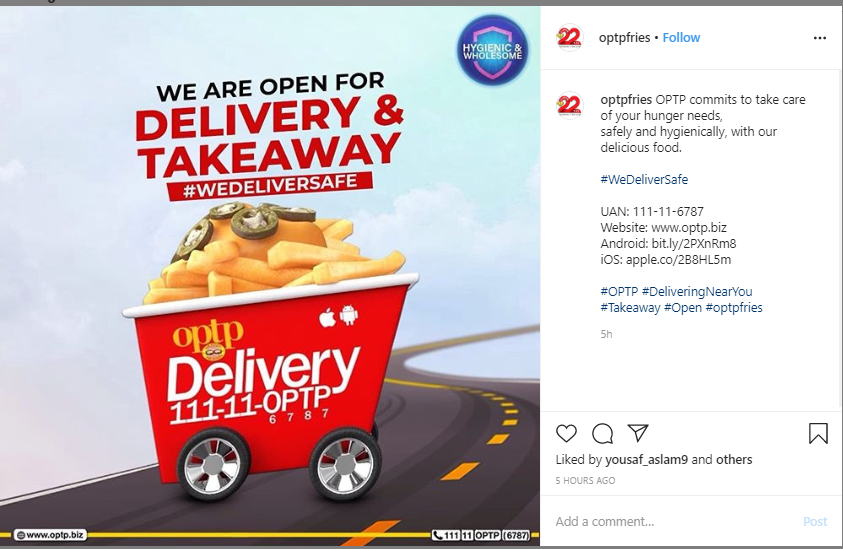Viewport: 843px width, 549px height.
Task: Open the #Takeaway hashtag
Action: pos(630,308)
